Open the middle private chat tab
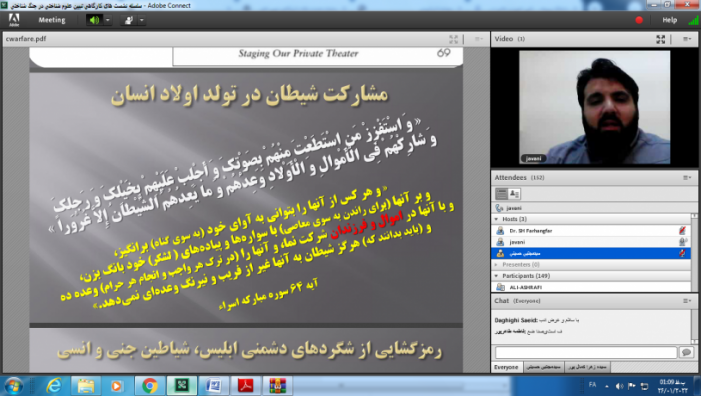This screenshot has height=396, width=701. 543,367
